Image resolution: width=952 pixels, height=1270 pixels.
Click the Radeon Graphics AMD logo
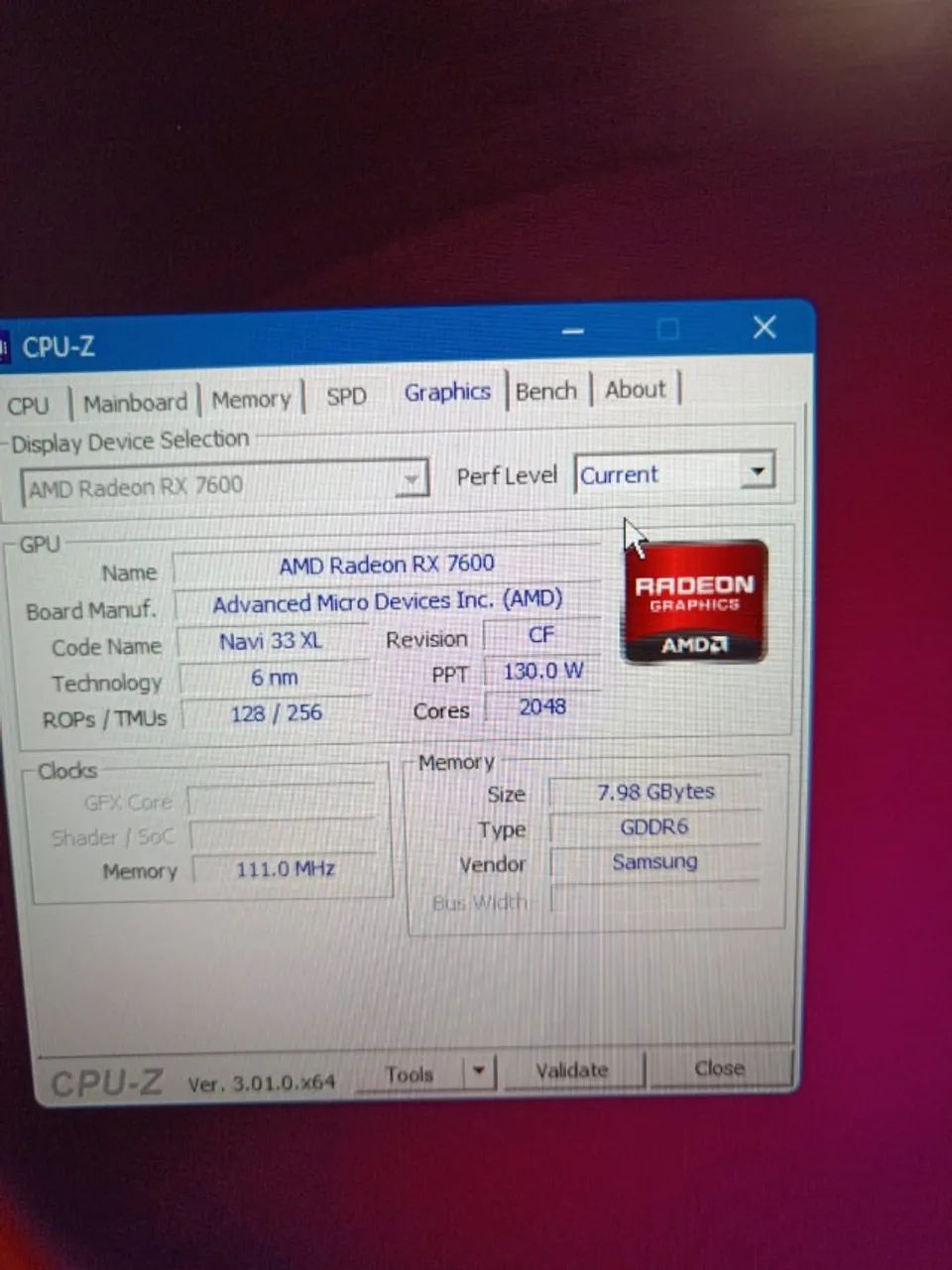(x=695, y=601)
